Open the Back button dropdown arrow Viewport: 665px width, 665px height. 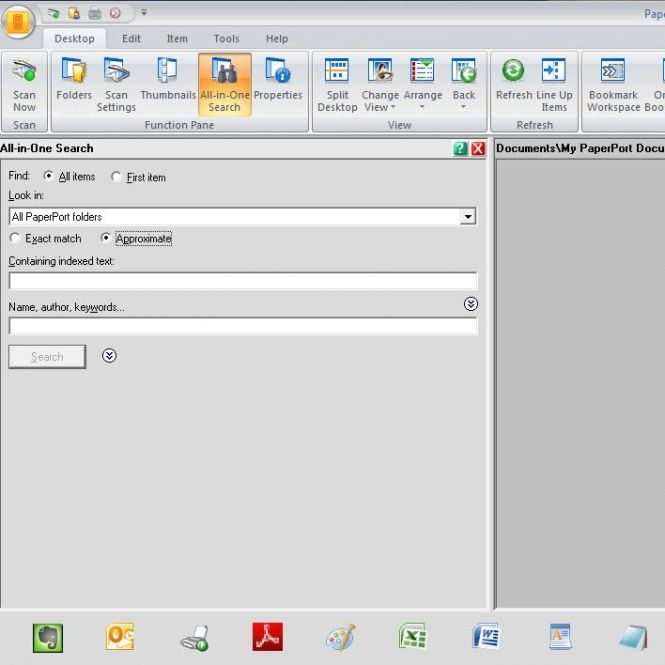pos(464,107)
